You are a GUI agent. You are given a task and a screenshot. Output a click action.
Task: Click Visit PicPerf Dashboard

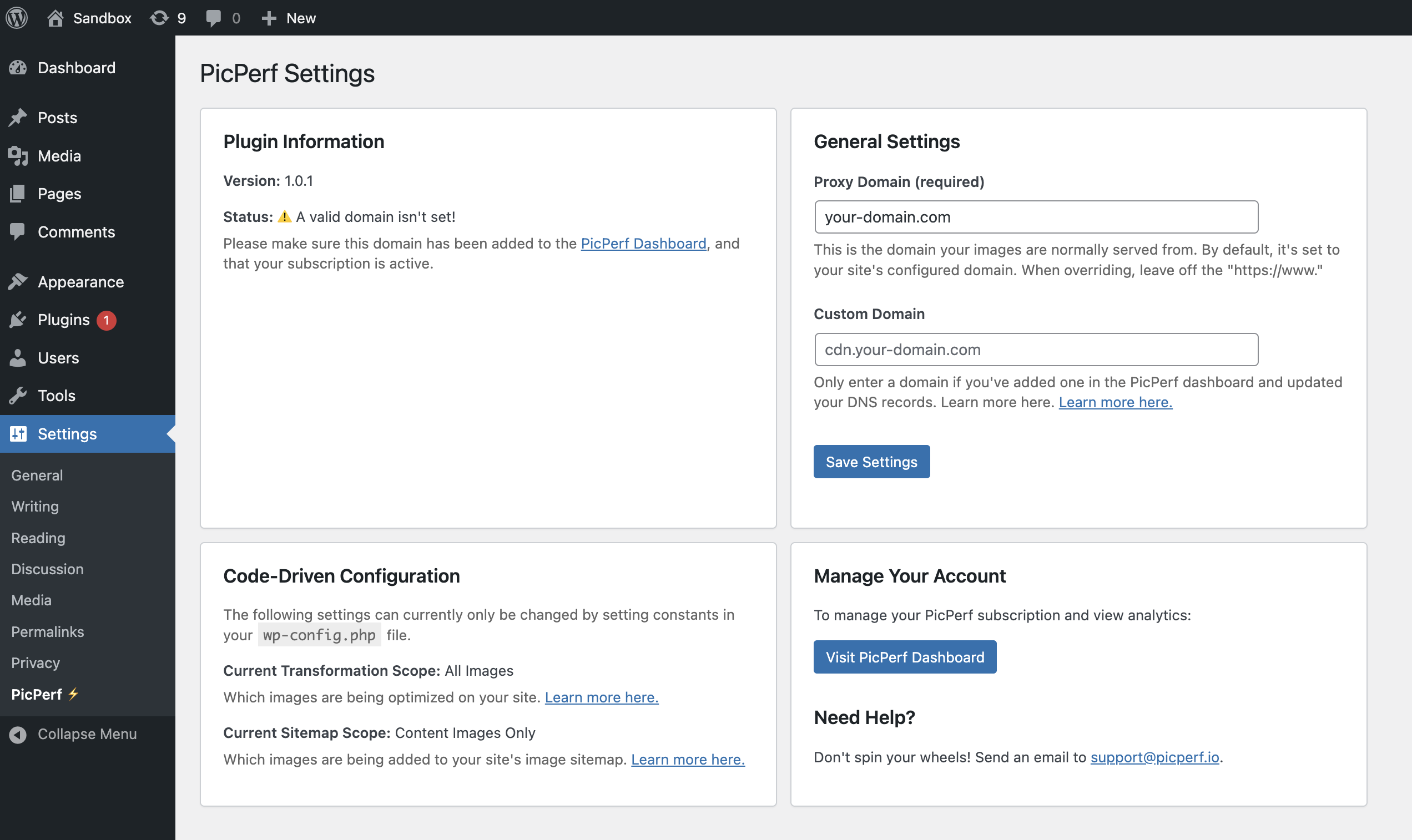pos(904,656)
